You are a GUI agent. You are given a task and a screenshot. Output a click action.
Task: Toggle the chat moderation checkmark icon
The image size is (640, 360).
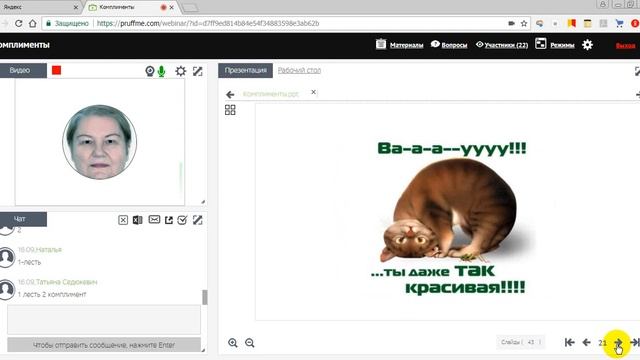pos(182,220)
